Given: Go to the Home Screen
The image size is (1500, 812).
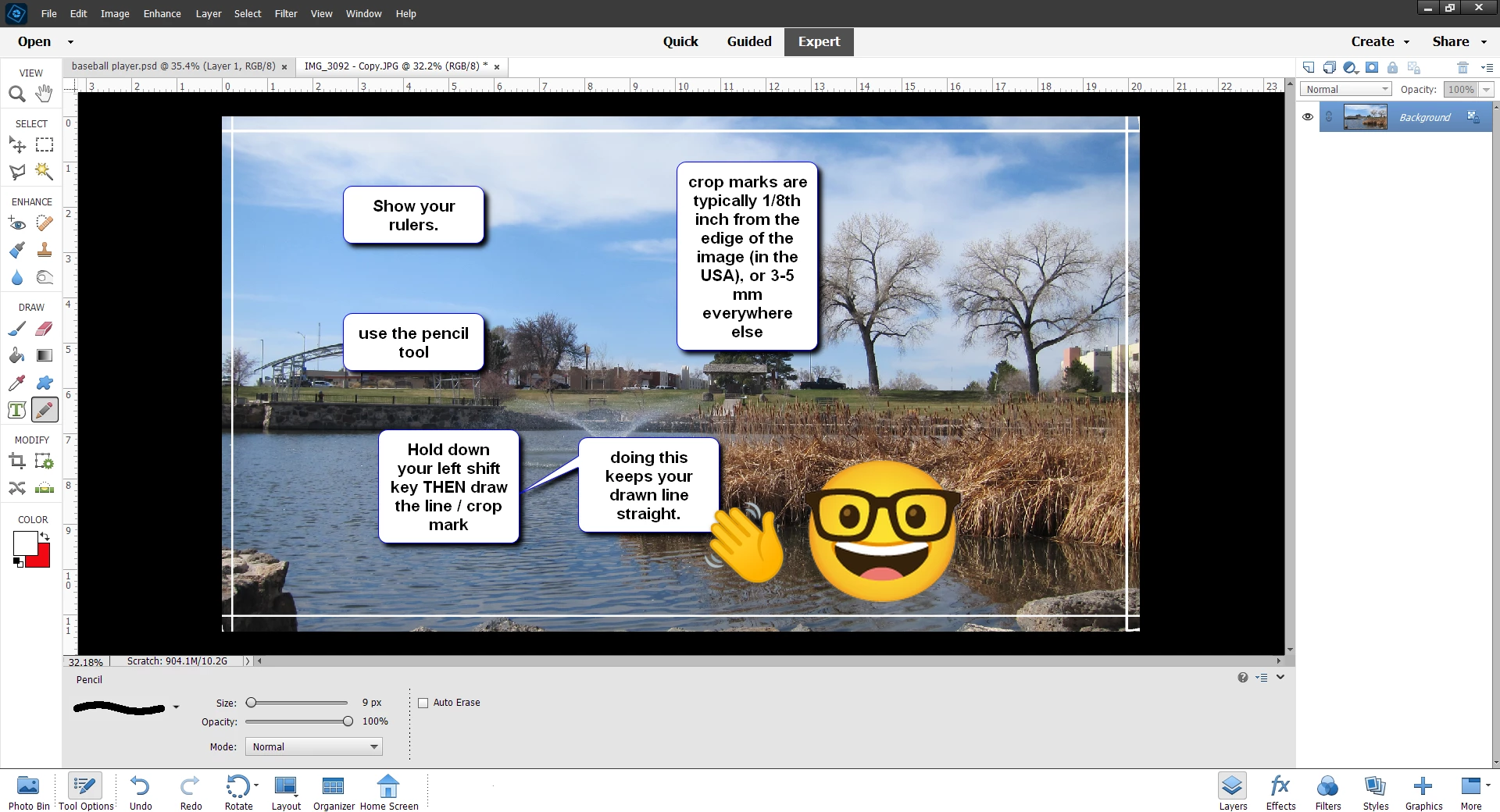Looking at the screenshot, I should point(389,792).
